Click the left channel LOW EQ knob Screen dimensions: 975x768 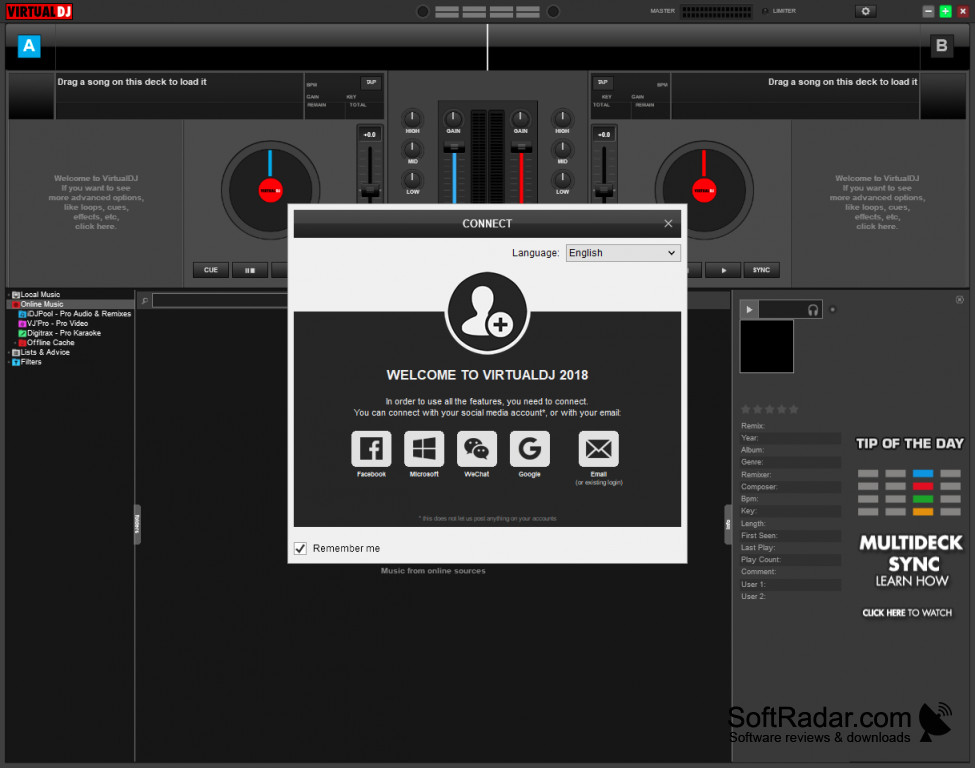[x=412, y=178]
